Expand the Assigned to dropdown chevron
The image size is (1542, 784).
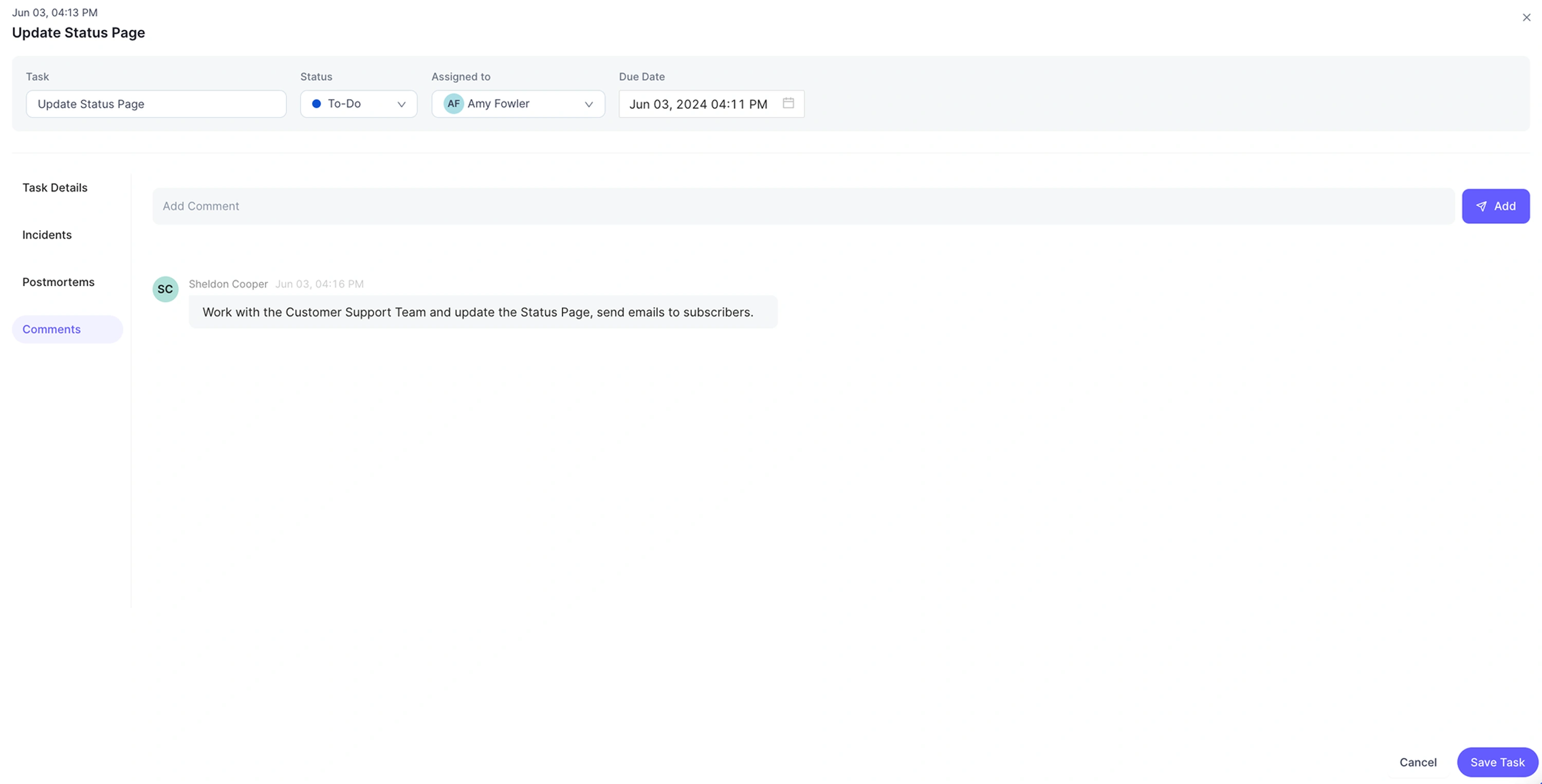coord(589,104)
